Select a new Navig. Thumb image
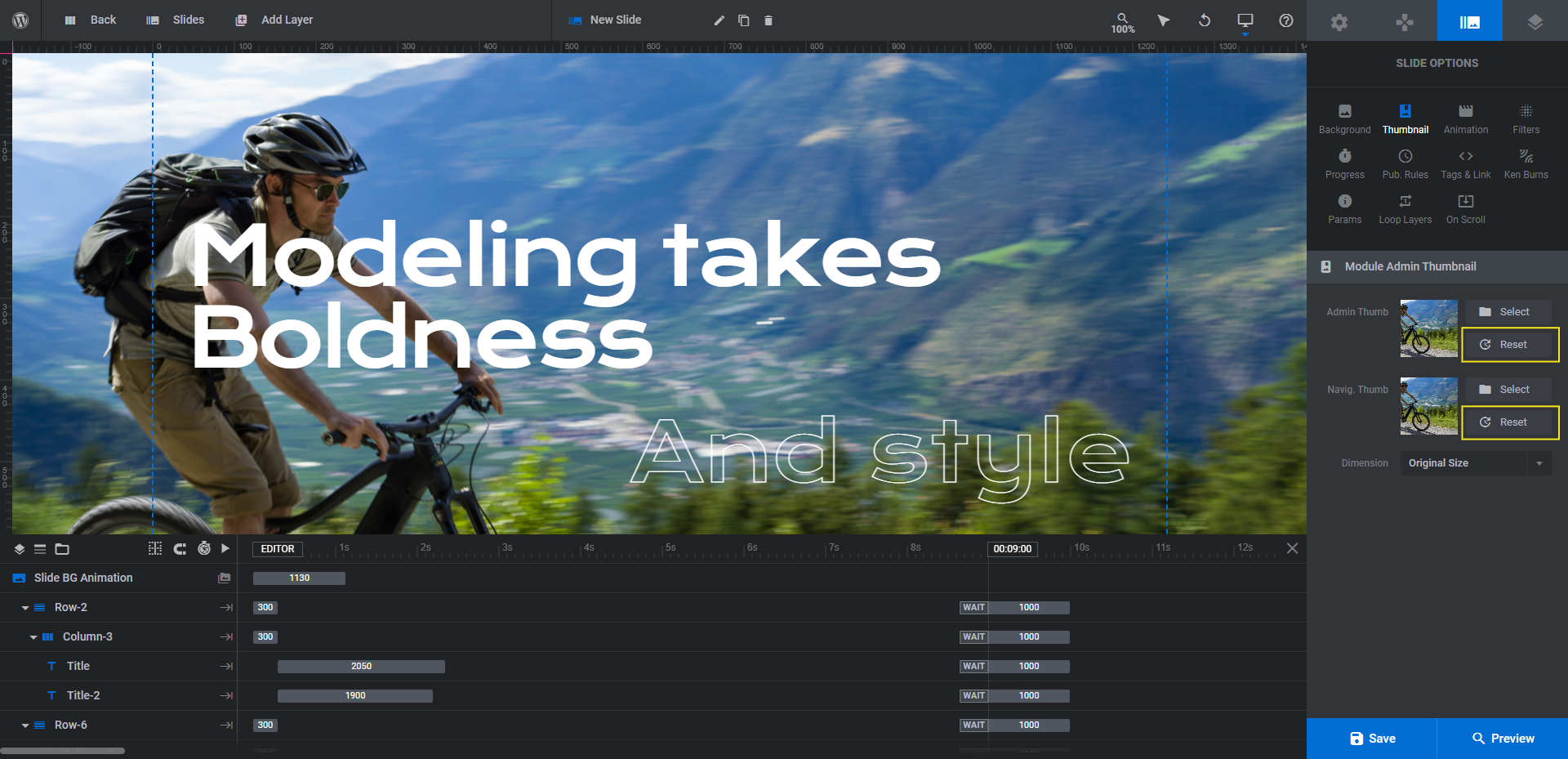Image resolution: width=1568 pixels, height=759 pixels. tap(1508, 390)
